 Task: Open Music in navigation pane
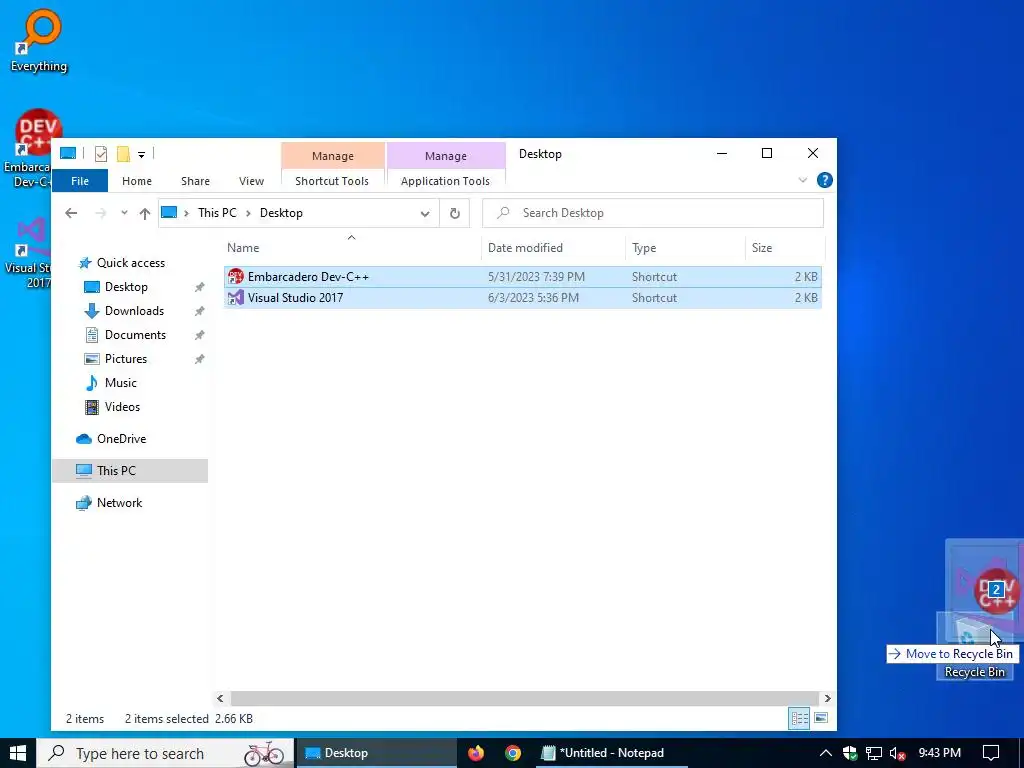pos(121,383)
